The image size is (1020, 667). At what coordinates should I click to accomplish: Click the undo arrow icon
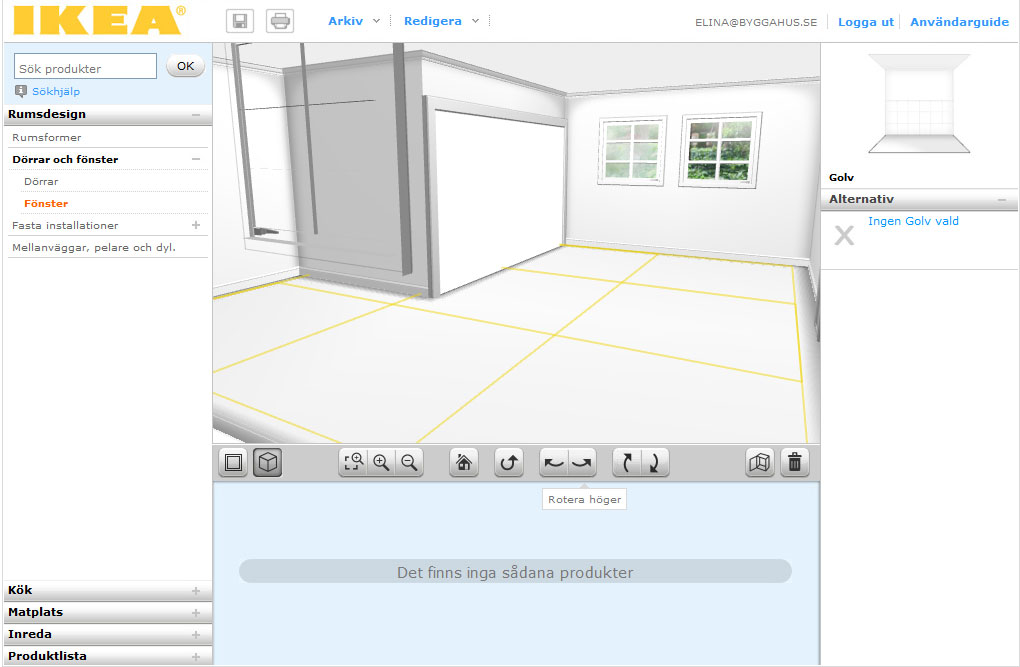(x=509, y=463)
